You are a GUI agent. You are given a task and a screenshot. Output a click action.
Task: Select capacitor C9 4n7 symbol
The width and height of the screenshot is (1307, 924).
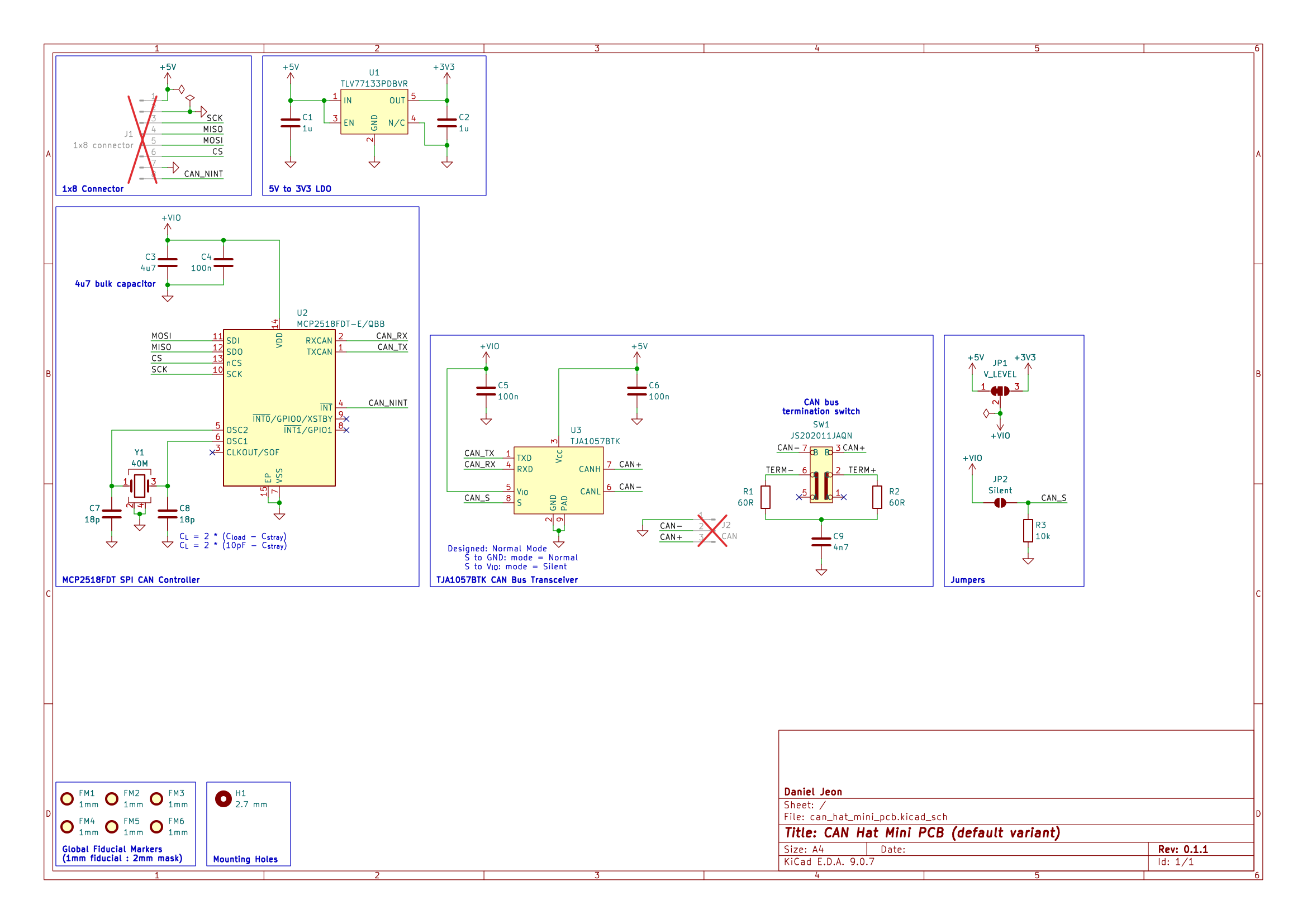point(821,542)
